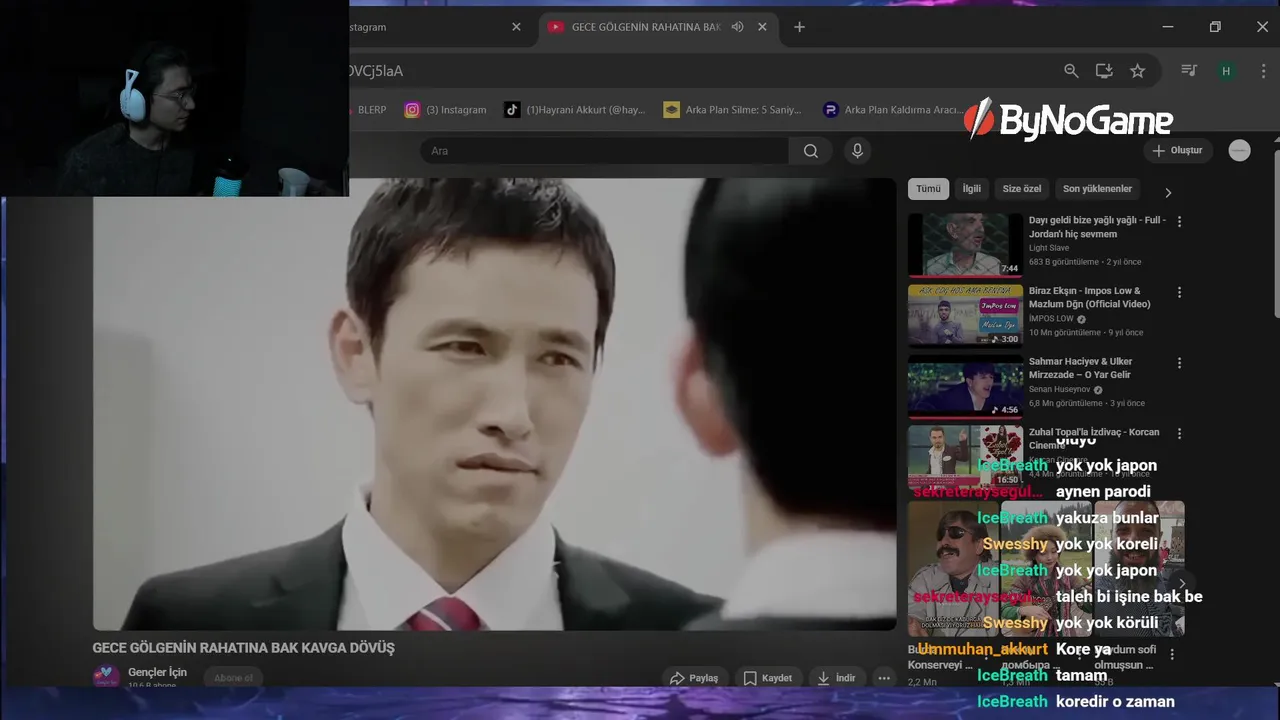Save the video with the Kaydet button
Image resolution: width=1280 pixels, height=720 pixels.
pyautogui.click(x=768, y=678)
